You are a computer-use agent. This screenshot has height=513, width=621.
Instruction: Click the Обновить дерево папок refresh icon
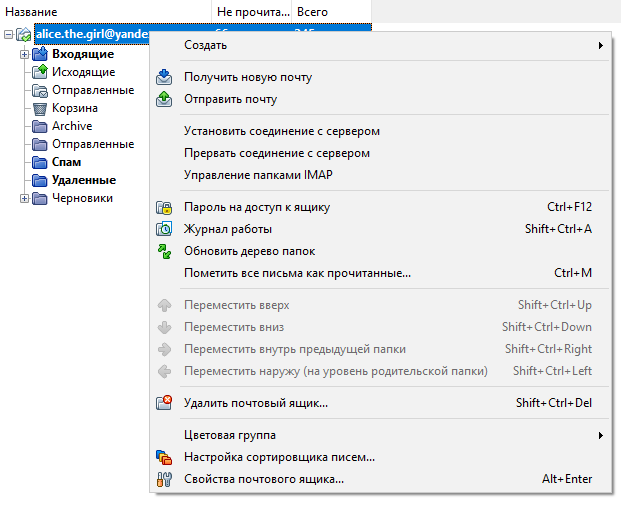point(165,251)
